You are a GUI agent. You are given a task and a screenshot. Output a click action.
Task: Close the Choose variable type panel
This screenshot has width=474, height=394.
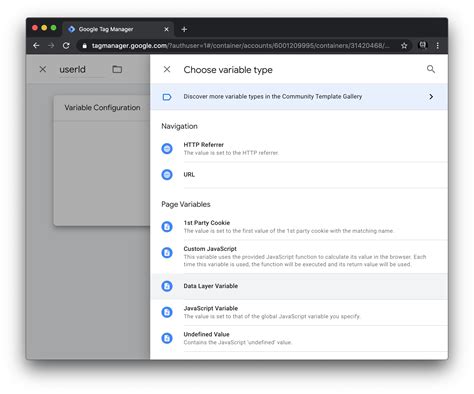(x=167, y=69)
